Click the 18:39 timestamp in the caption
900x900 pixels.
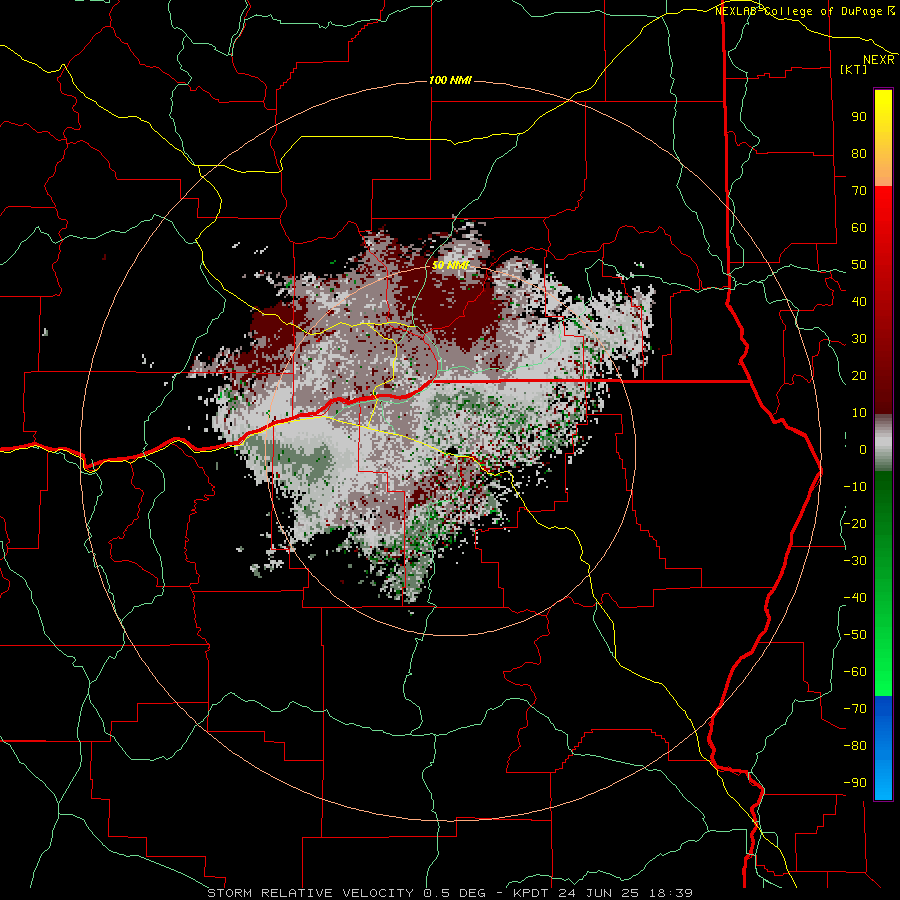672,893
